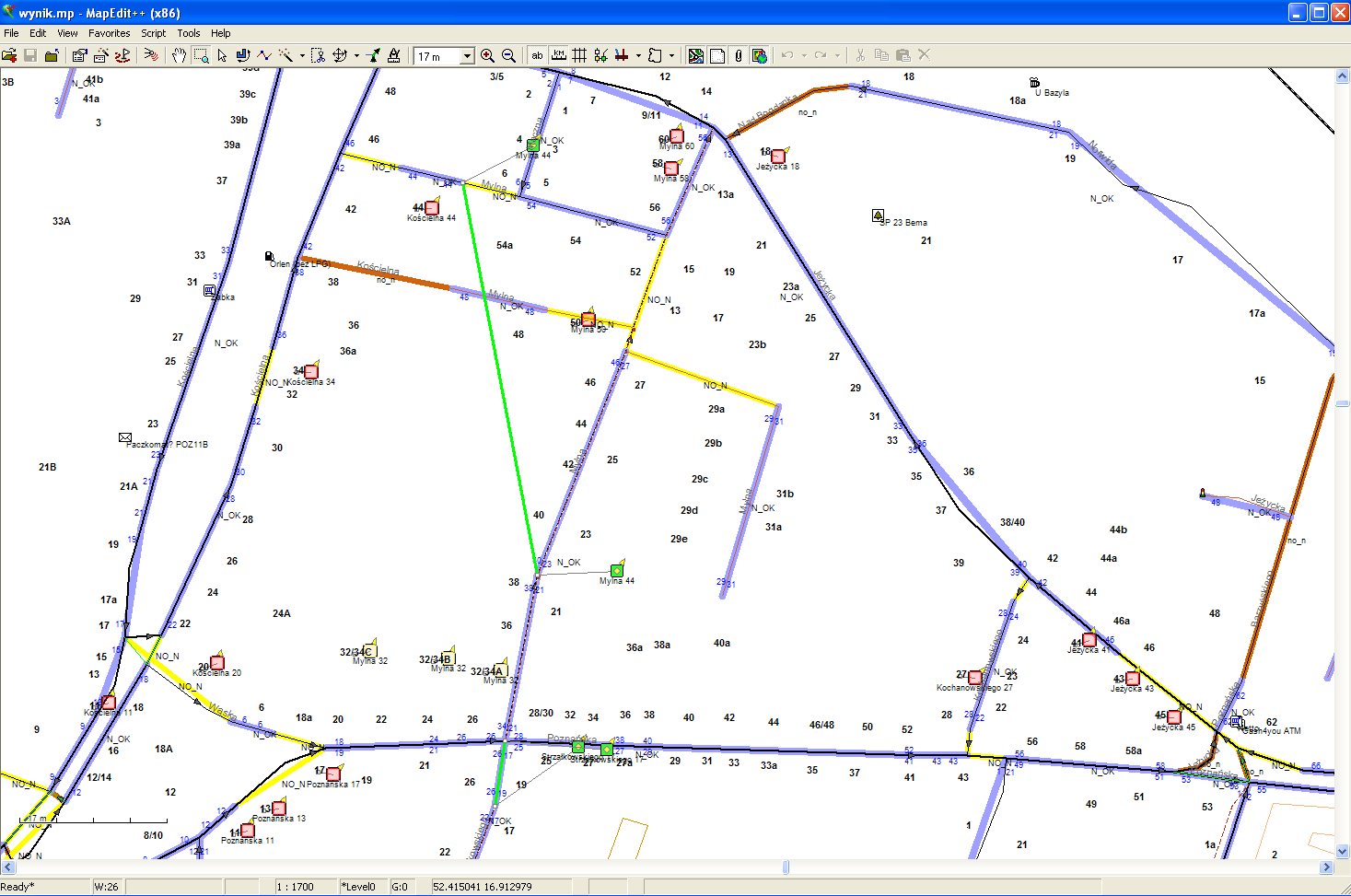Open the Script menu

click(153, 33)
